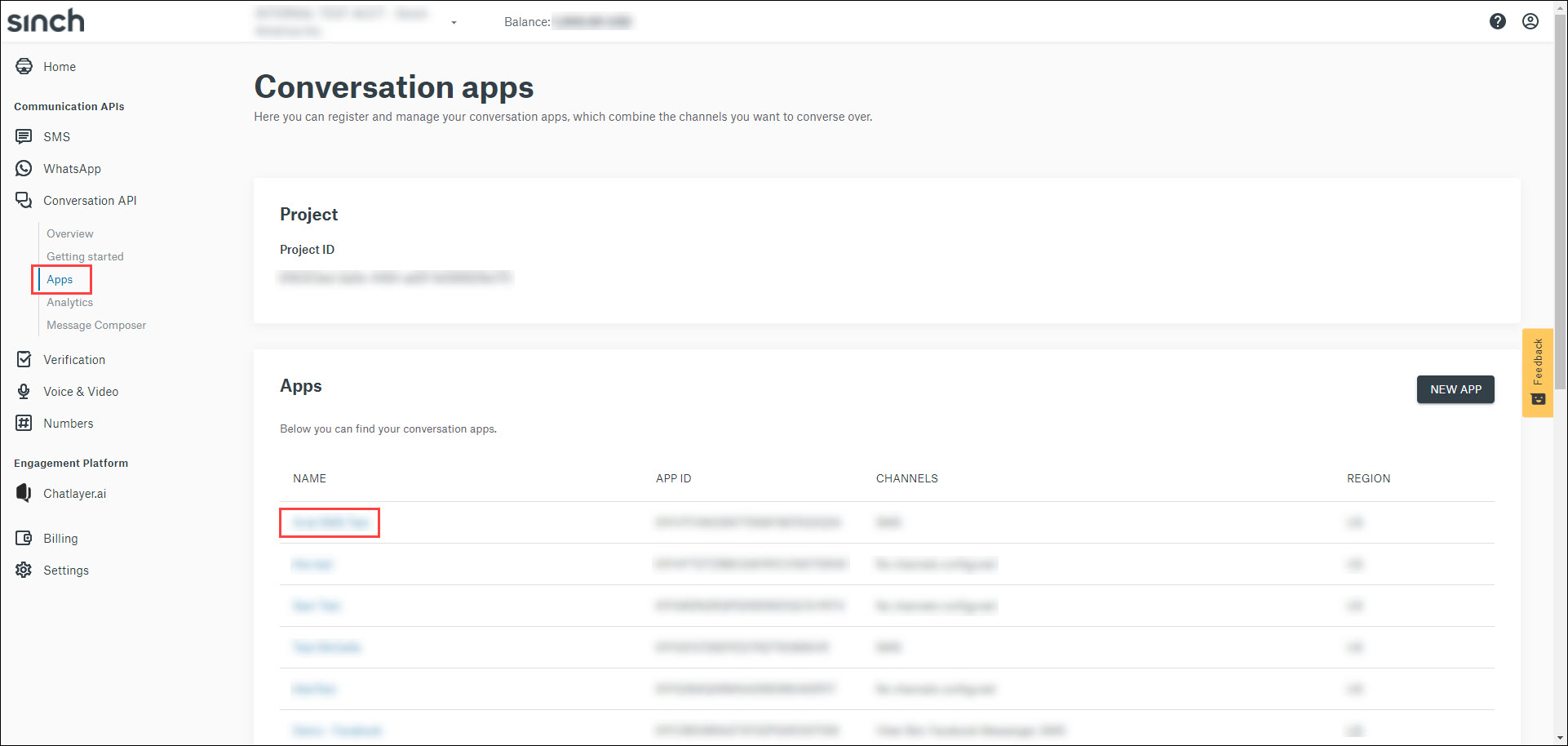
Task: Open the Apps sidebar entry
Action: pos(60,279)
